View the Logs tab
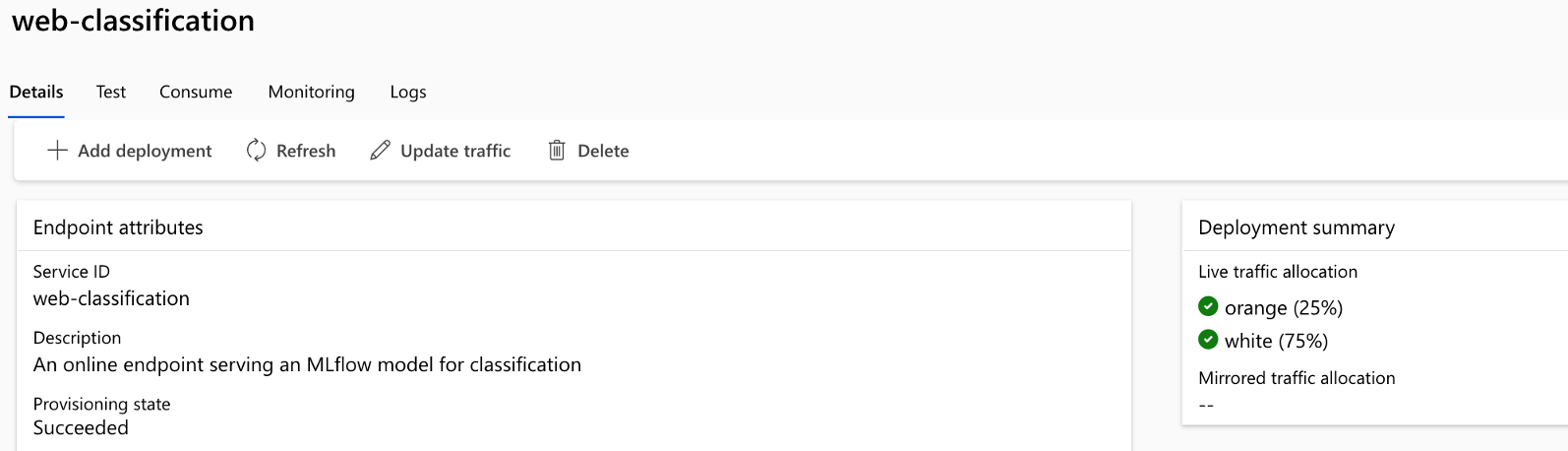This screenshot has height=451, width=1568. pos(408,92)
